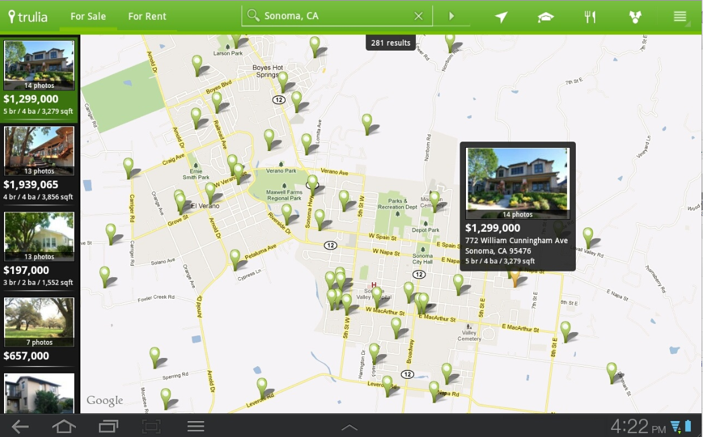Expand search options arrow next to search

pos(451,16)
